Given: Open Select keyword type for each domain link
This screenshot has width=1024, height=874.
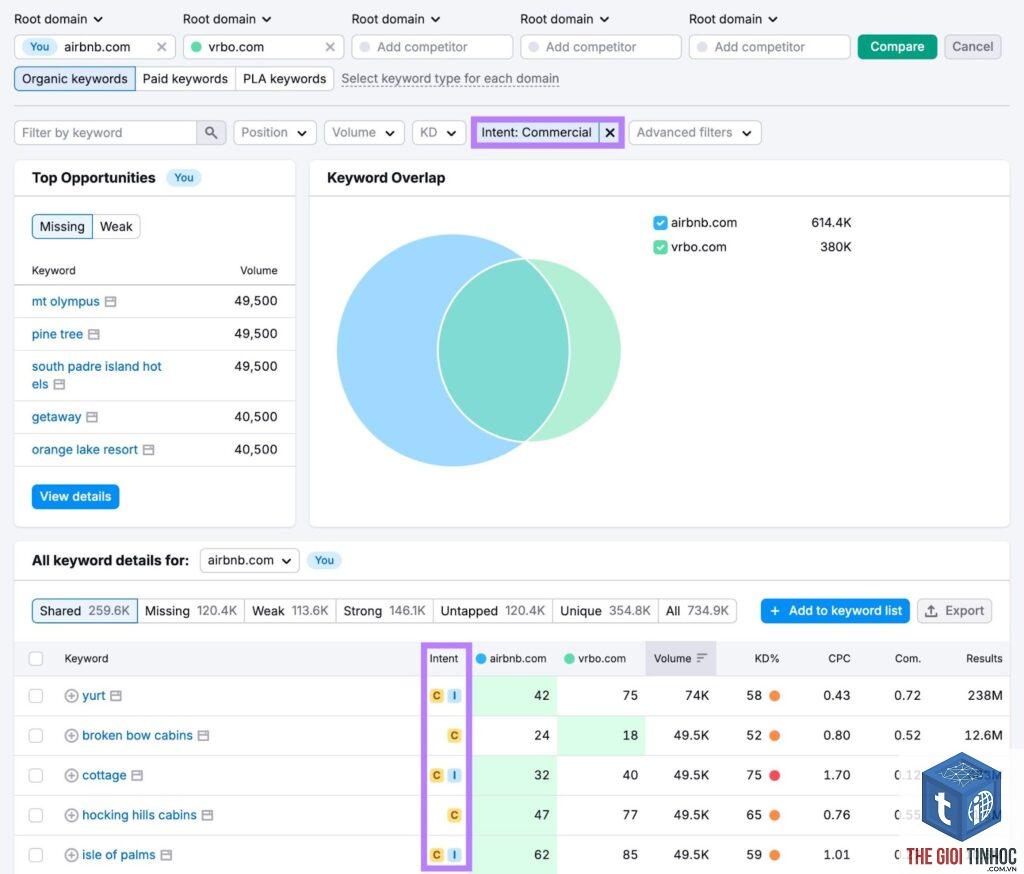Looking at the screenshot, I should (450, 79).
